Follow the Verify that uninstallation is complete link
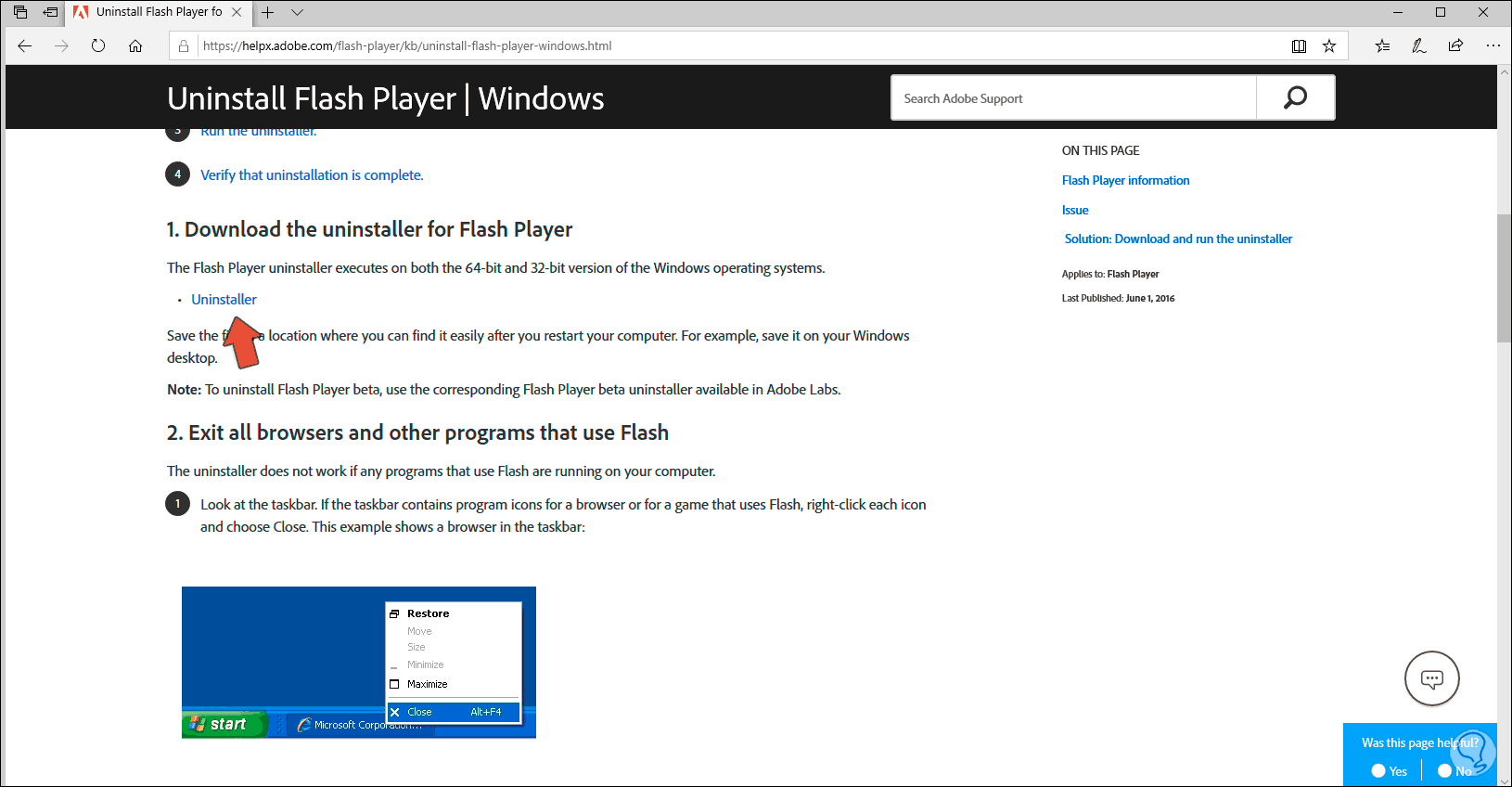The image size is (1512, 787). coord(312,174)
